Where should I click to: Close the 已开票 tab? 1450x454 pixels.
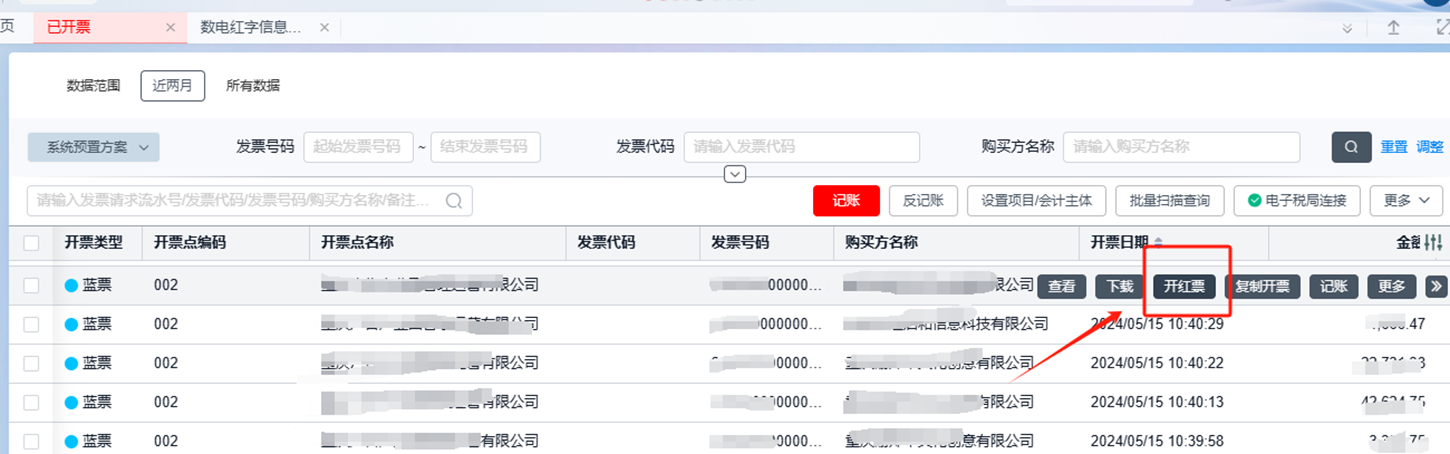click(171, 28)
